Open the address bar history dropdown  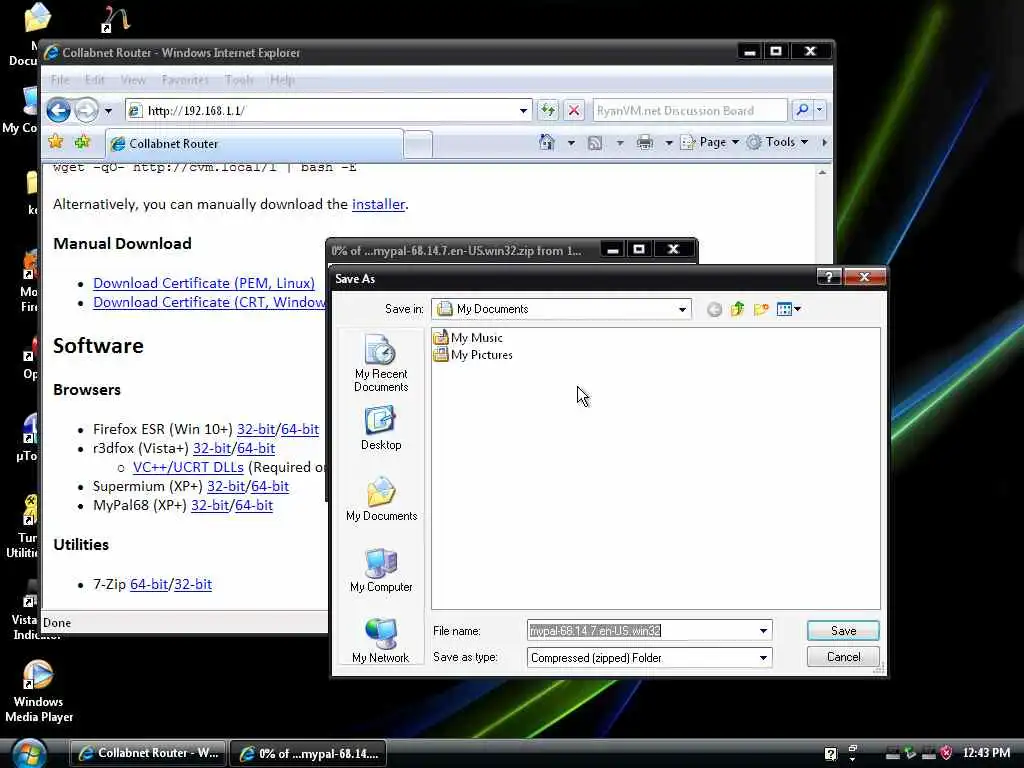tap(523, 111)
